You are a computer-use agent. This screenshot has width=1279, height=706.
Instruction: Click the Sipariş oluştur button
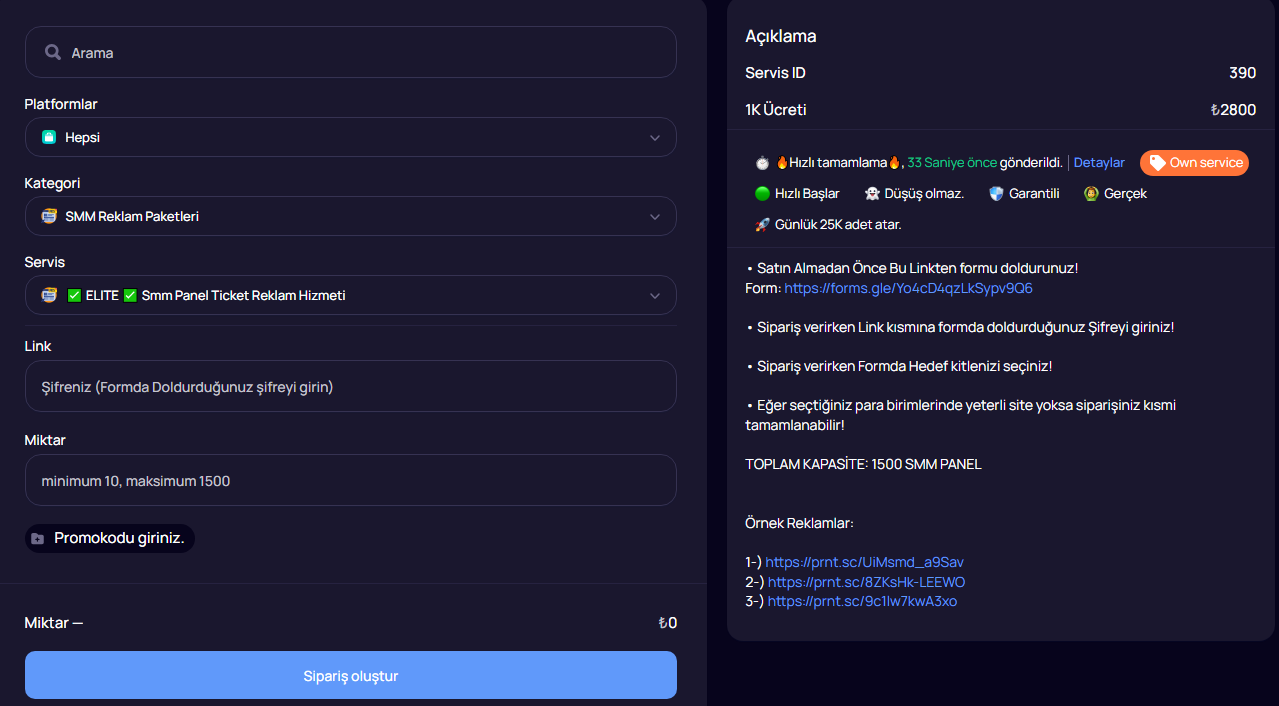351,675
